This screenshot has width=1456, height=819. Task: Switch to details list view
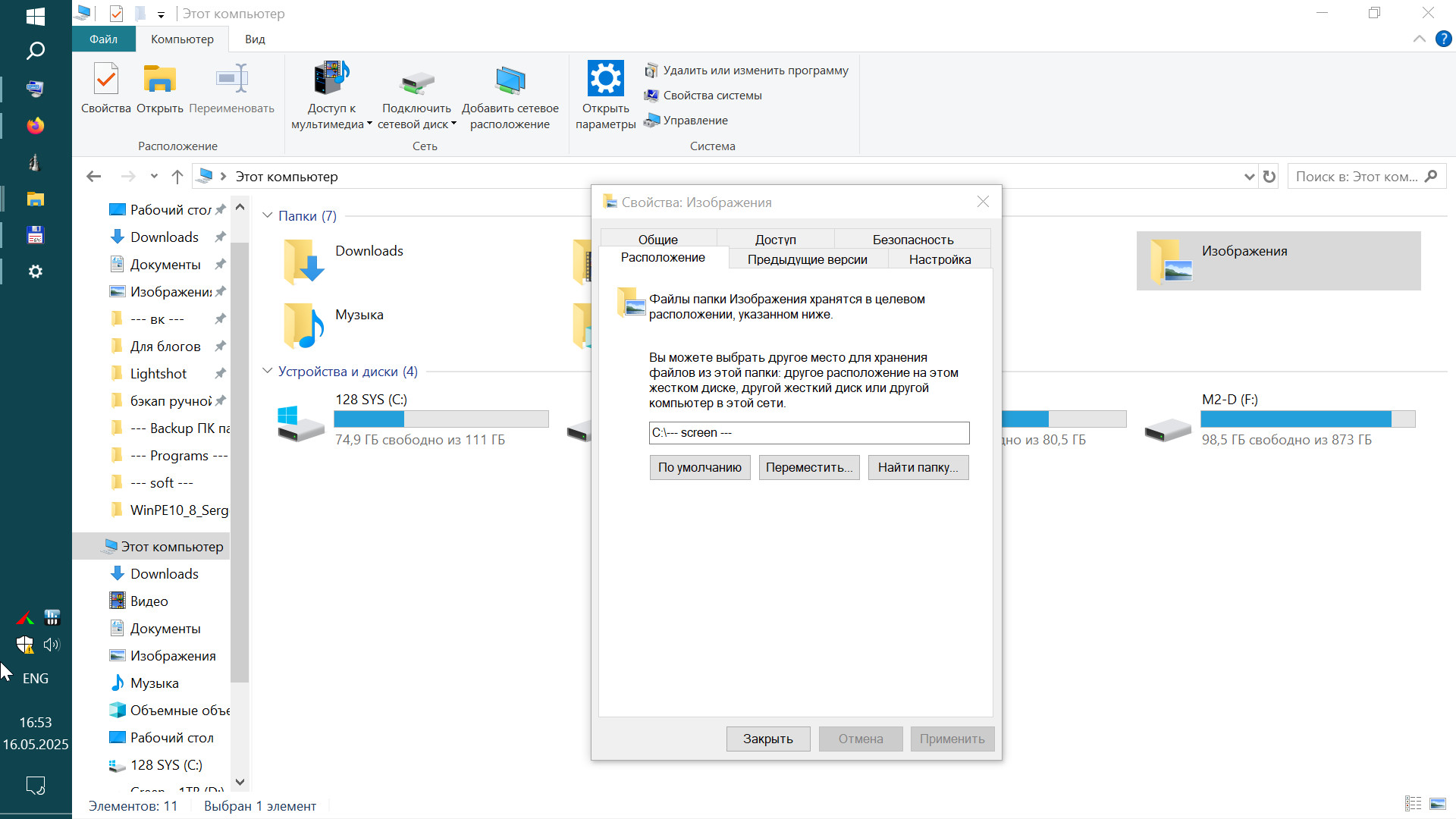pyautogui.click(x=1413, y=804)
